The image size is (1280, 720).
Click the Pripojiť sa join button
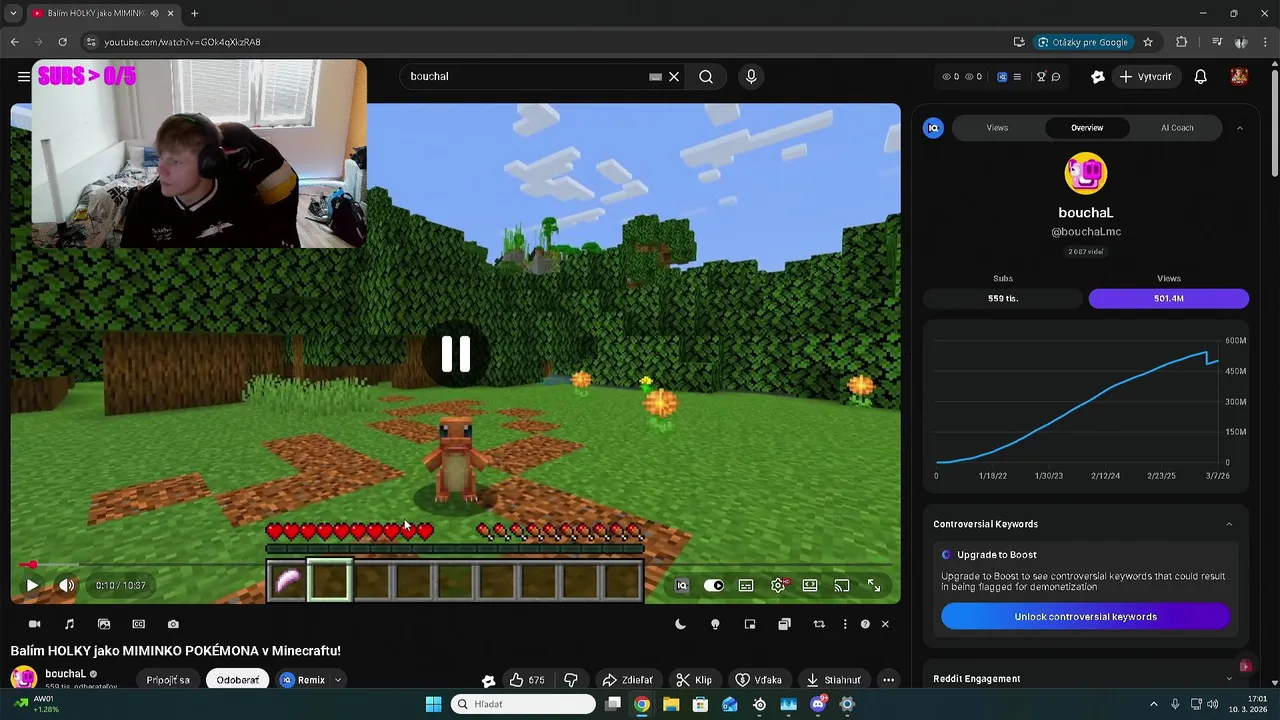pos(168,680)
